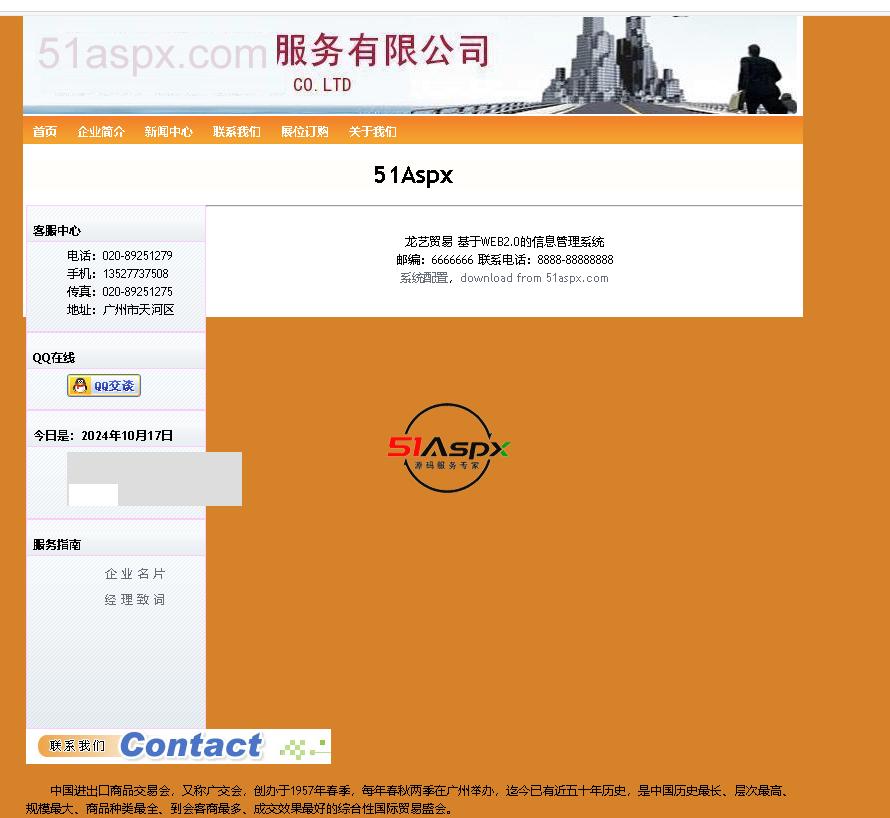Click the CO. LTD banner text

322,85
